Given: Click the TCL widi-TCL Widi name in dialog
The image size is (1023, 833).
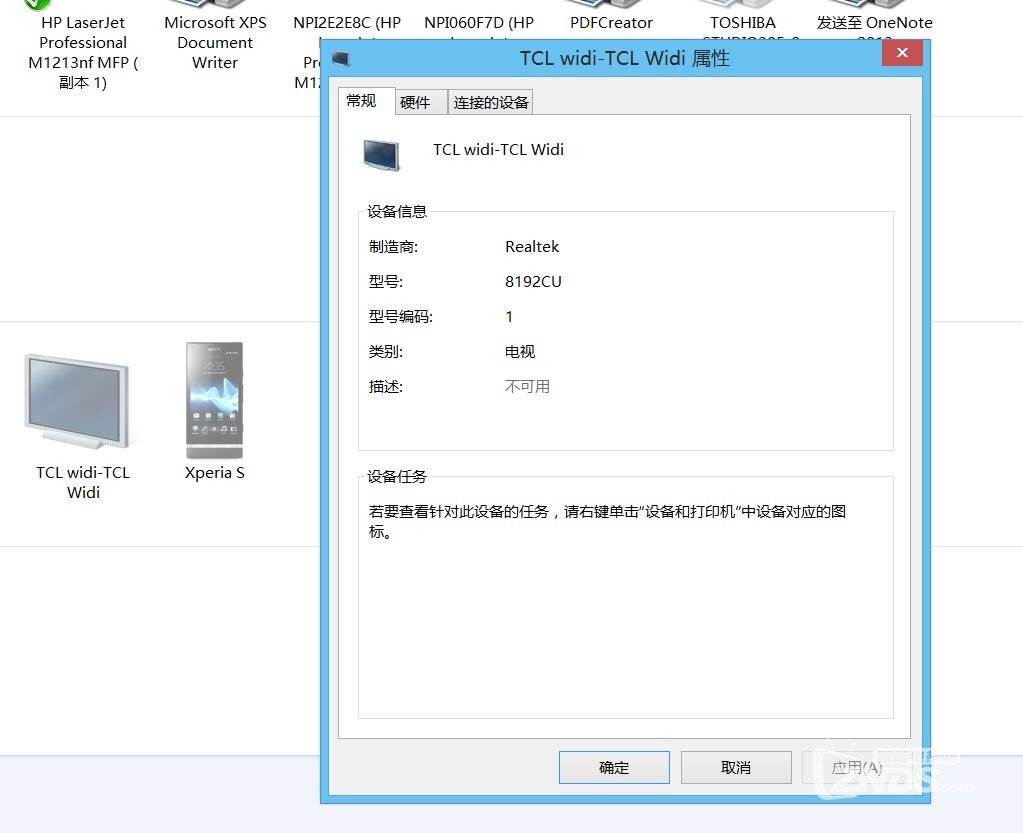Looking at the screenshot, I should pyautogui.click(x=498, y=149).
